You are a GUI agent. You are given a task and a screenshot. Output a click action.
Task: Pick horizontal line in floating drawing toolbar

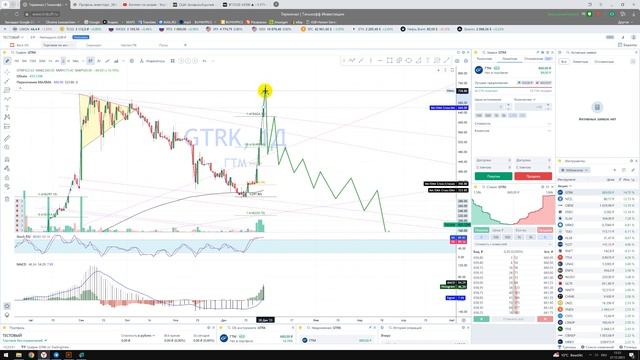tap(380, 60)
